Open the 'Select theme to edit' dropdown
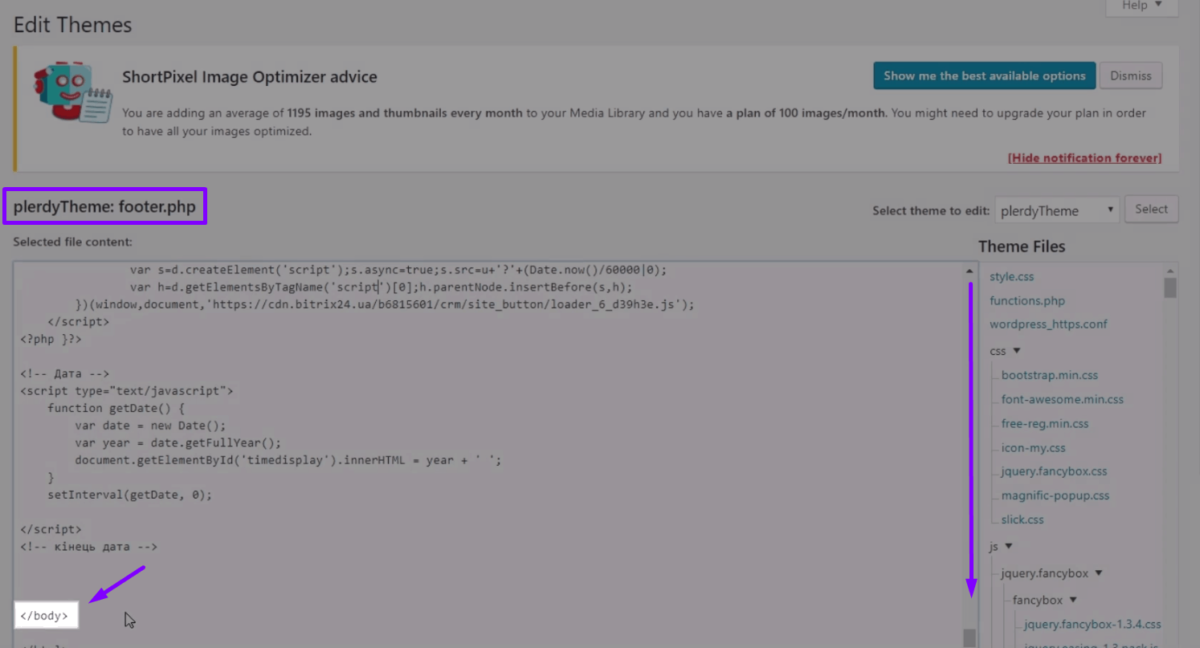Image resolution: width=1200 pixels, height=648 pixels. (1056, 210)
